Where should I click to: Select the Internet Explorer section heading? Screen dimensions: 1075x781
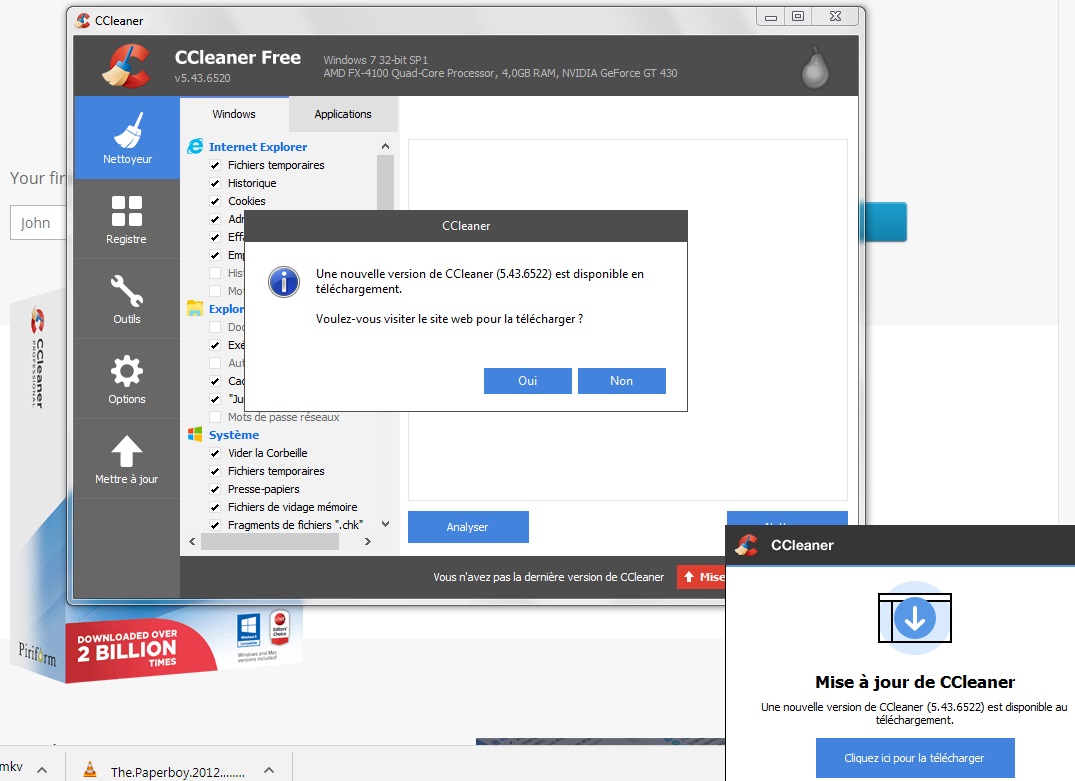pyautogui.click(x=258, y=147)
